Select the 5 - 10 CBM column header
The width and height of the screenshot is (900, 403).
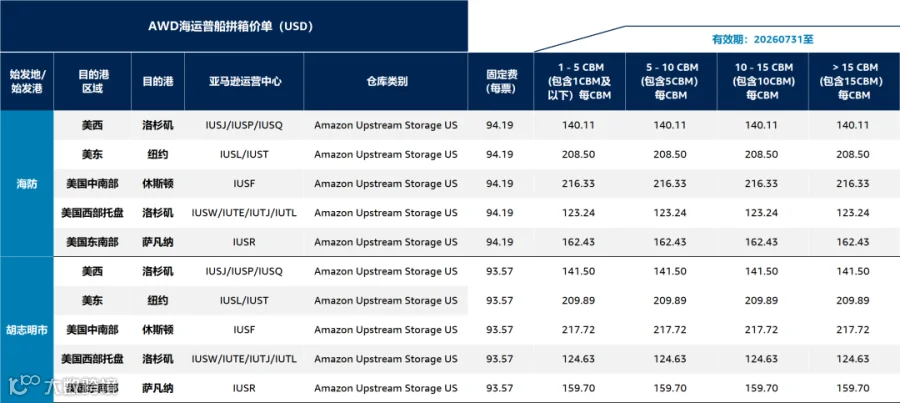pos(671,82)
